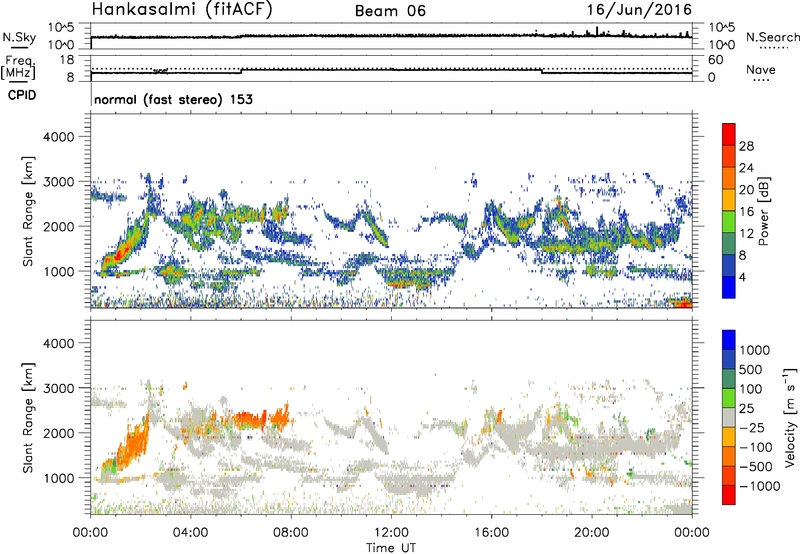The image size is (800, 554).
Task: Click the 'Velocity [m s⁻¹]' colorbar label
Action: (x=790, y=417)
